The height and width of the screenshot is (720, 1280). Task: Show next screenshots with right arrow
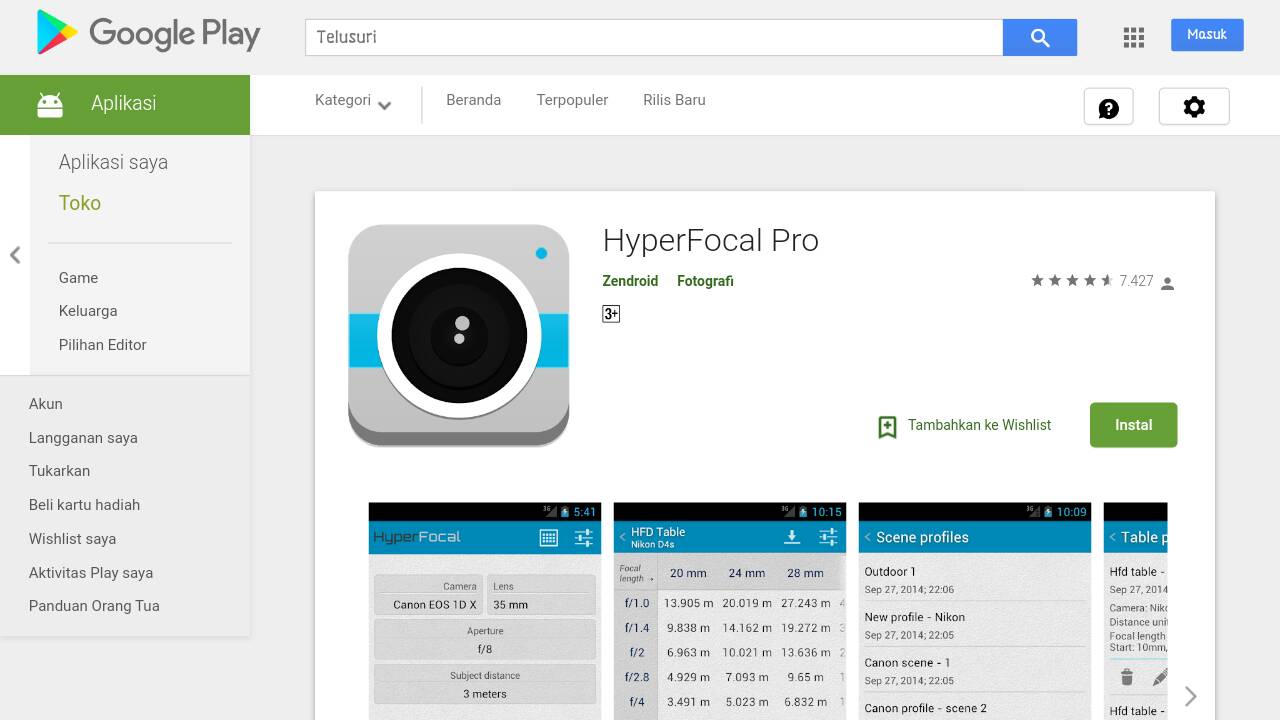tap(1190, 696)
